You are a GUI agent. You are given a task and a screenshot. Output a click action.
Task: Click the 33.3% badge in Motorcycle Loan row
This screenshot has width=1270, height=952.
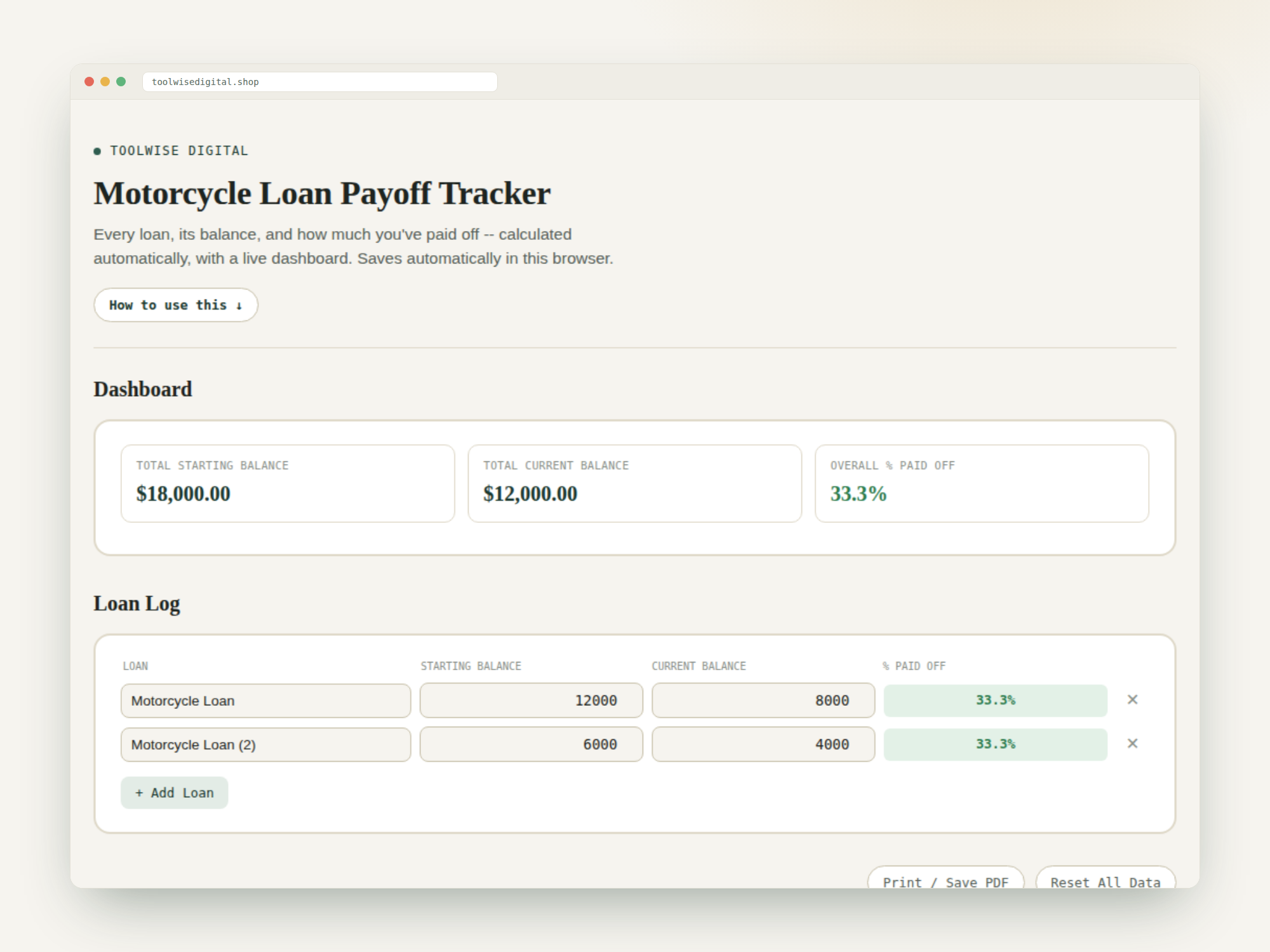[996, 701]
